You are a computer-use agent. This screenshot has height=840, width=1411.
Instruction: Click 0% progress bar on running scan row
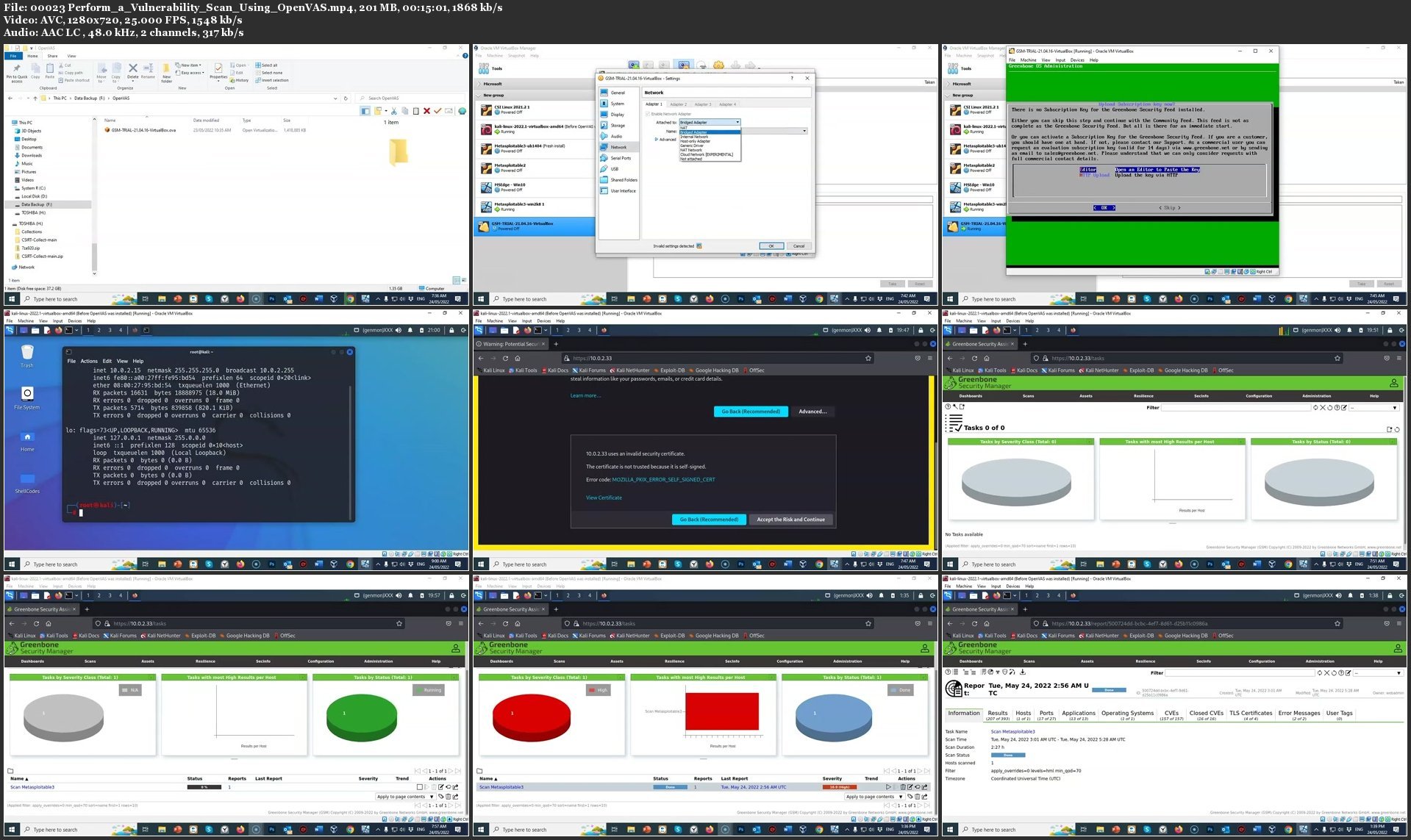tap(204, 787)
